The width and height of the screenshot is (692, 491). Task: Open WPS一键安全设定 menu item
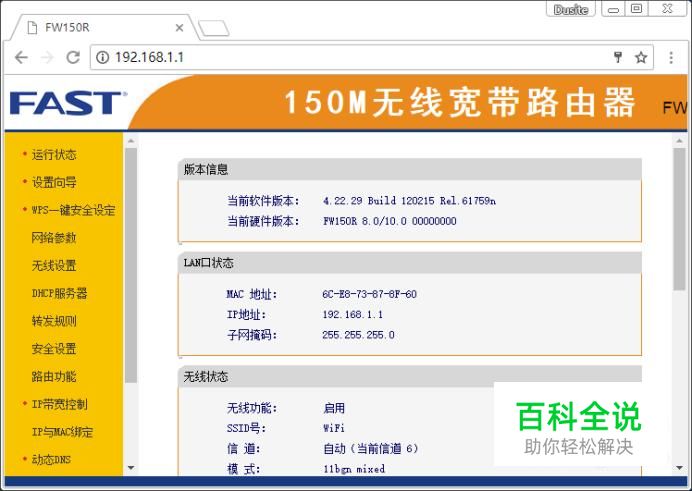pos(73,210)
